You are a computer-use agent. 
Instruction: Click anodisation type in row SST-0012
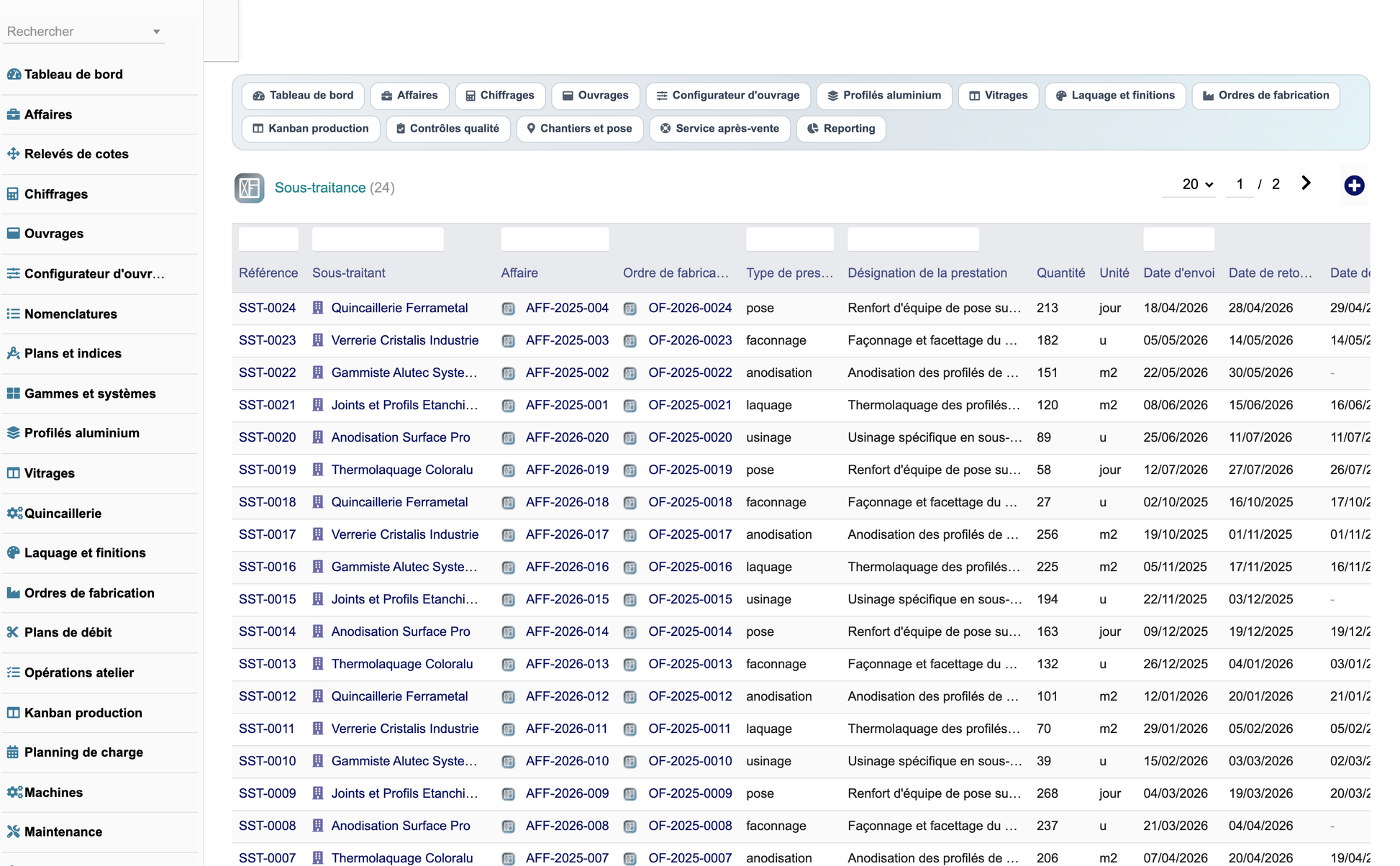coord(779,696)
